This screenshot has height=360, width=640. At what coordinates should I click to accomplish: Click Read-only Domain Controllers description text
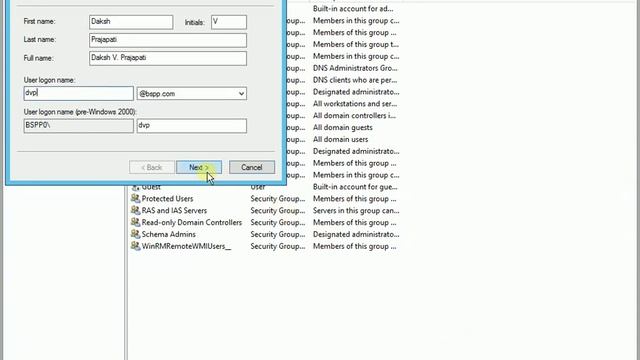[x=354, y=222]
